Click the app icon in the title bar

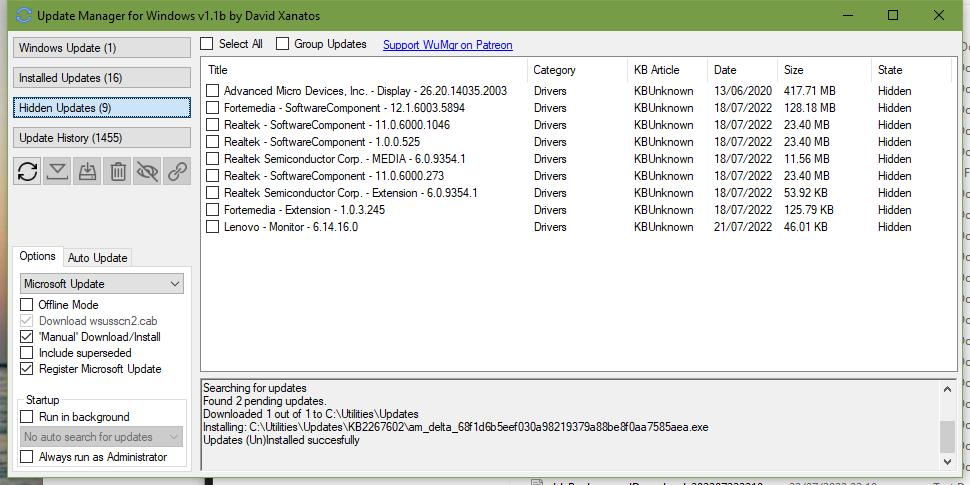[24, 16]
